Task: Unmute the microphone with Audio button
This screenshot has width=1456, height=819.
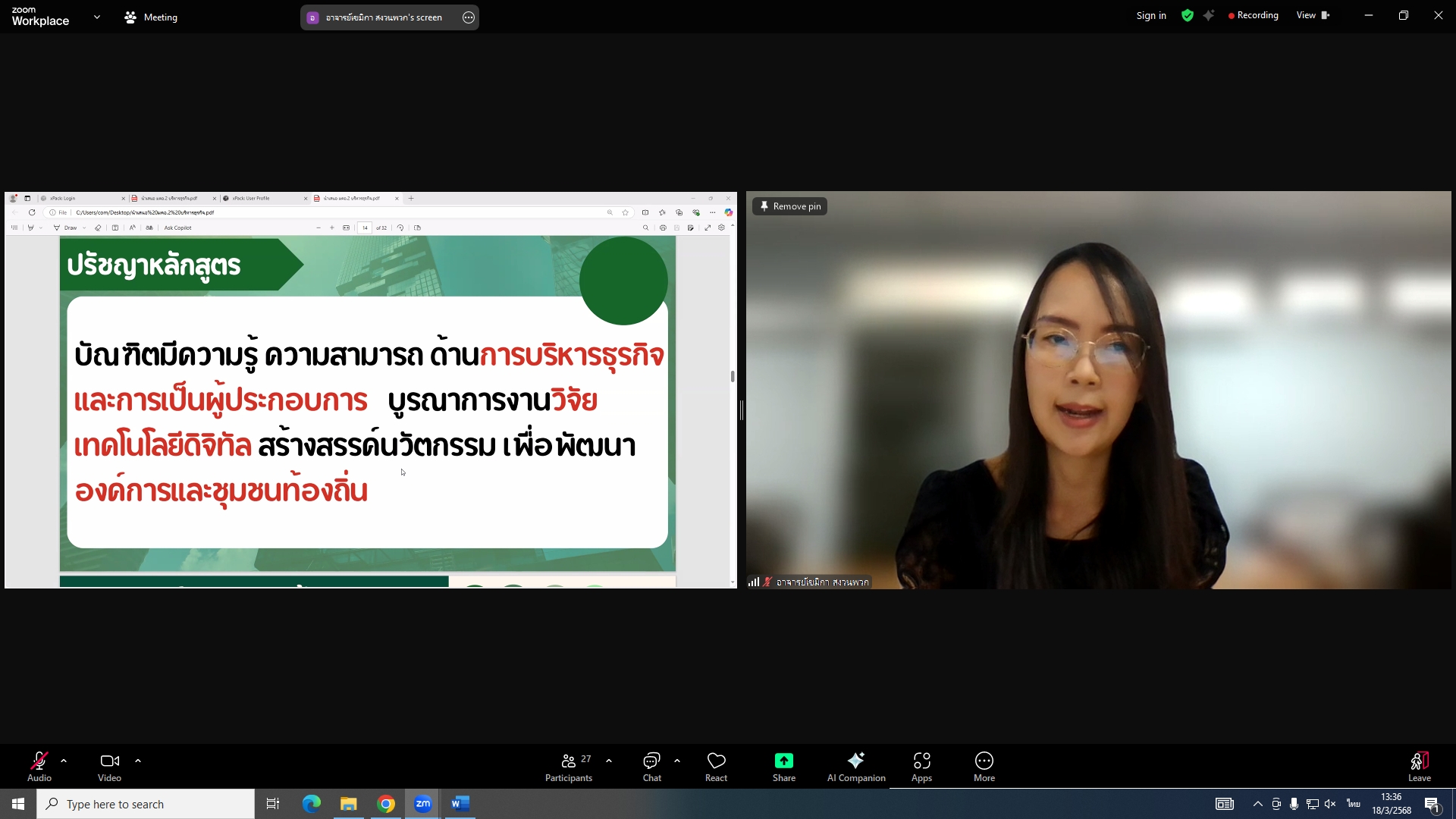Action: click(x=39, y=766)
